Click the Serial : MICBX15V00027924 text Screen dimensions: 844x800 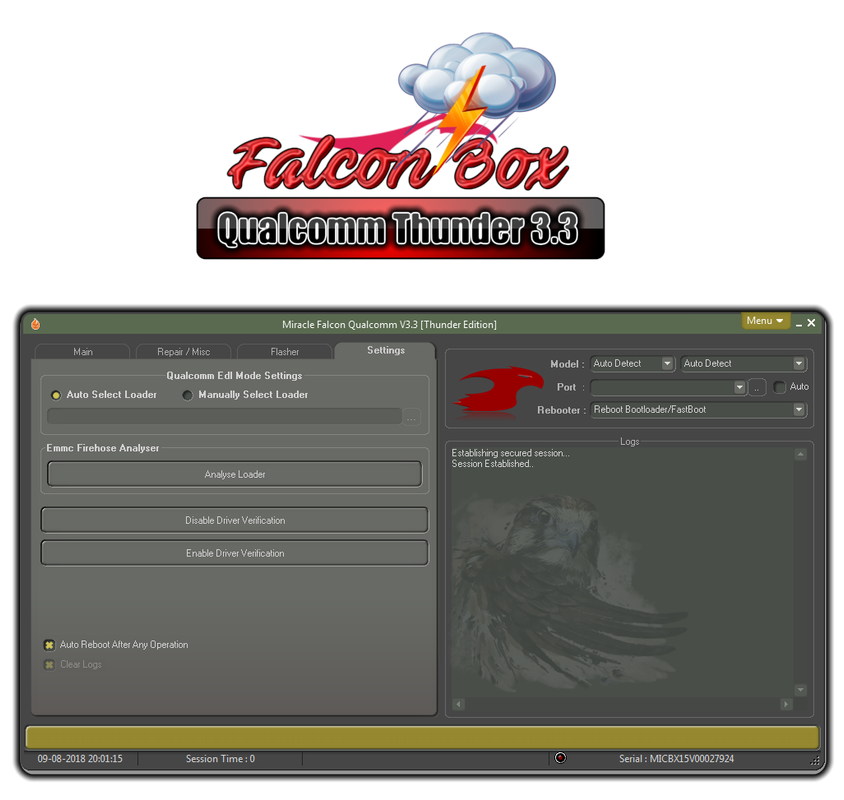676,759
